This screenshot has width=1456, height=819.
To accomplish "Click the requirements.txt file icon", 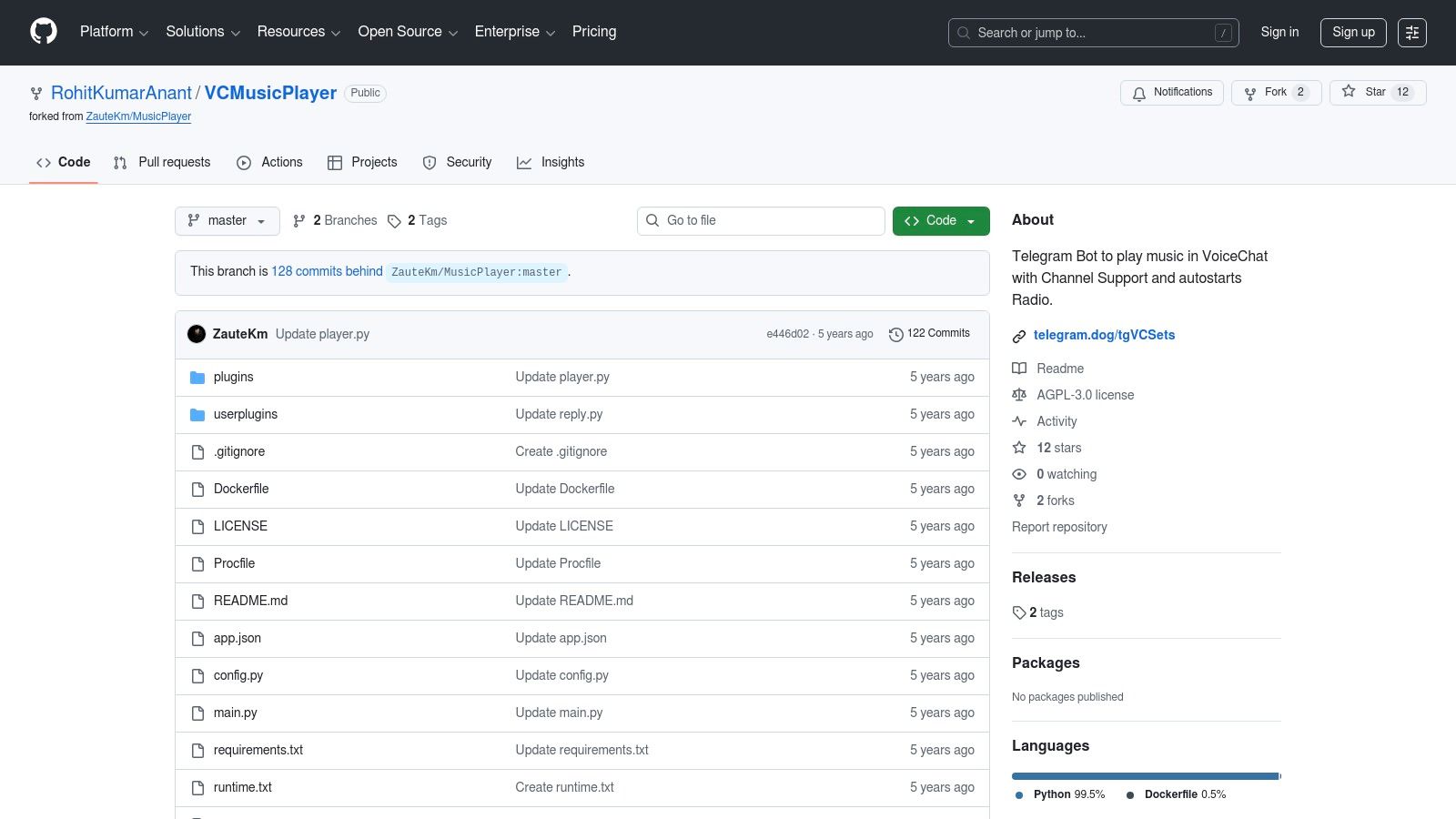I will coord(197,751).
